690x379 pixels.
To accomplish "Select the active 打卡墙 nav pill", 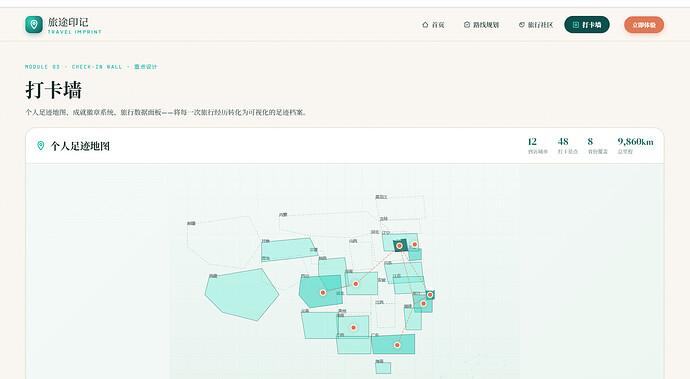I will click(x=587, y=25).
